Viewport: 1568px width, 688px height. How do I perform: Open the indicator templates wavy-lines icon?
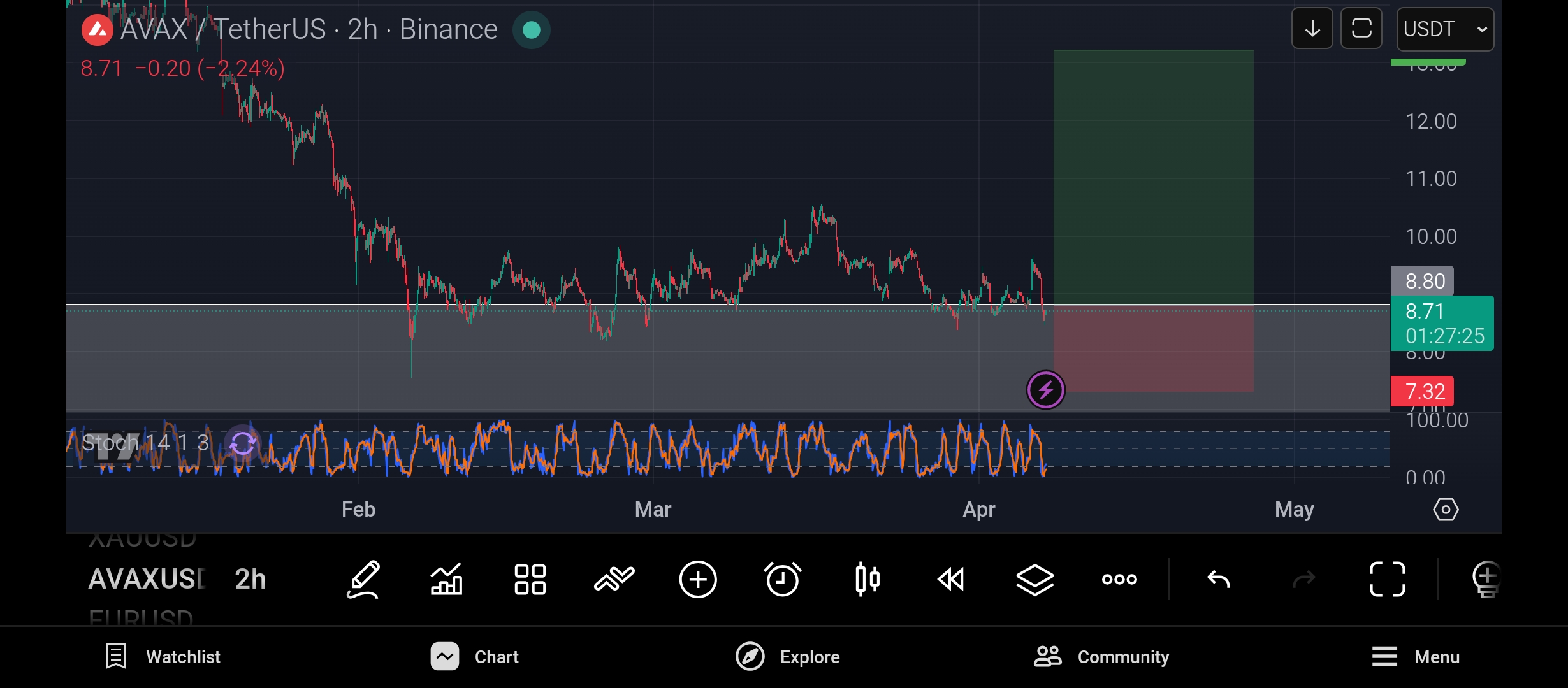614,580
